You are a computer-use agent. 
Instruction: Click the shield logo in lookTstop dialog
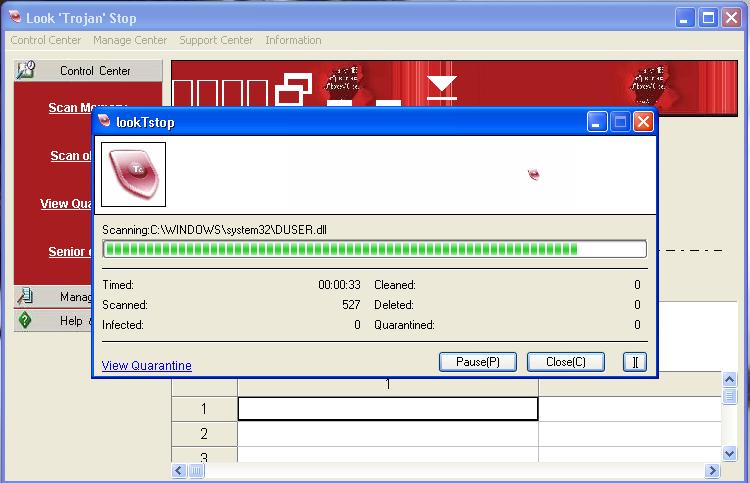click(x=133, y=175)
